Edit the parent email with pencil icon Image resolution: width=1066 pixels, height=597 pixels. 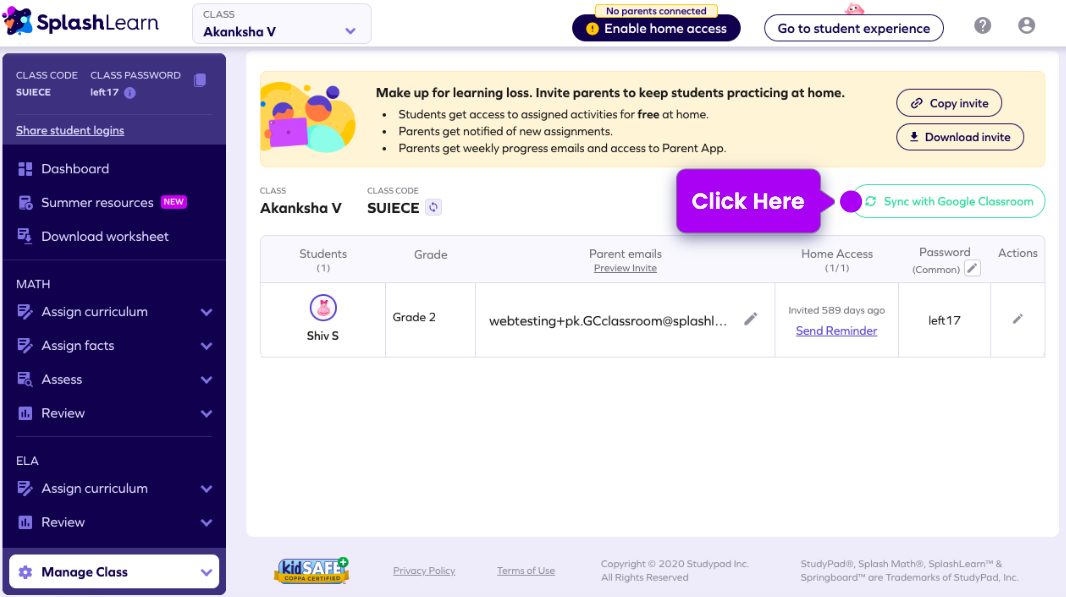click(750, 319)
